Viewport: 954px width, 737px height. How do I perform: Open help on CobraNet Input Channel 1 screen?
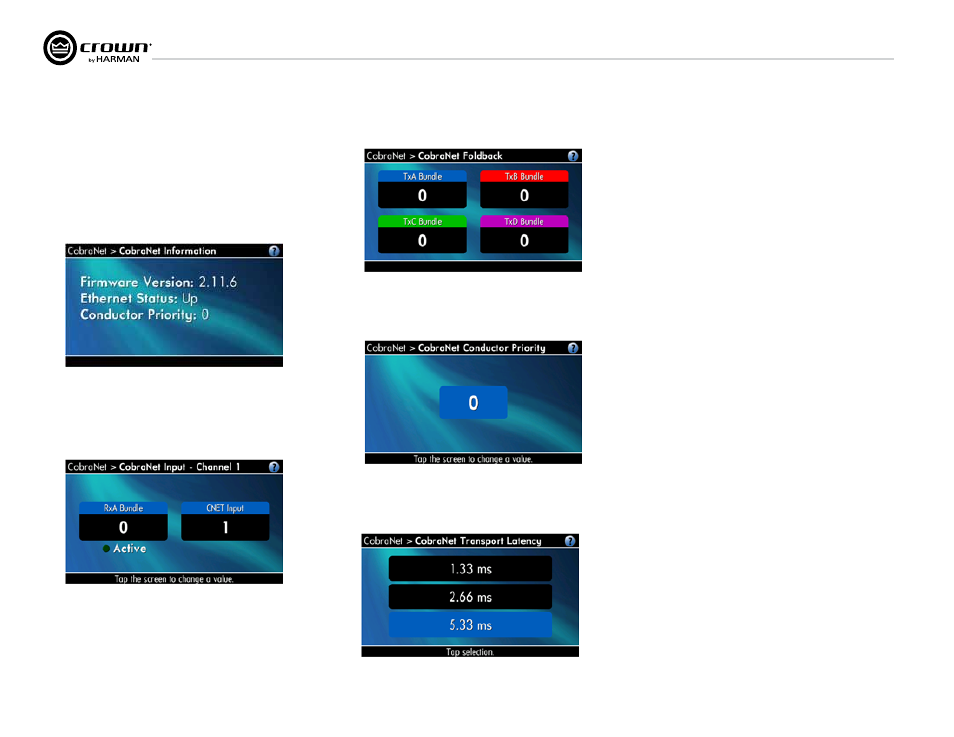coord(274,467)
